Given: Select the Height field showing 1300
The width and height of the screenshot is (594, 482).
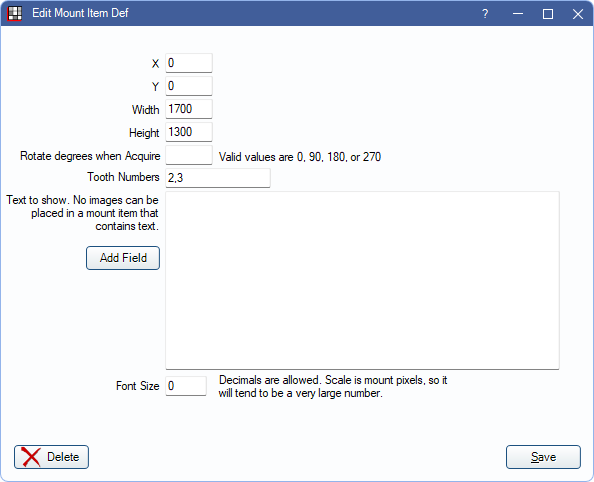Looking at the screenshot, I should (189, 132).
